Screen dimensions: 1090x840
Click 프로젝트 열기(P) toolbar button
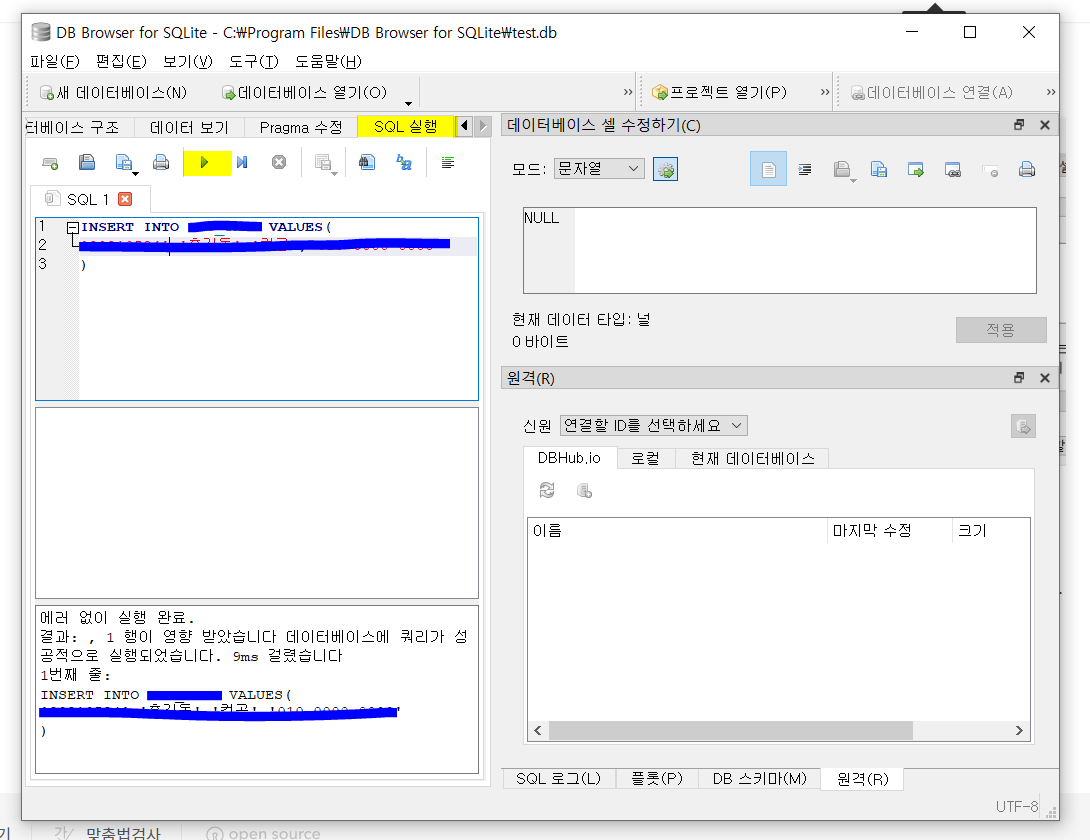(x=719, y=92)
